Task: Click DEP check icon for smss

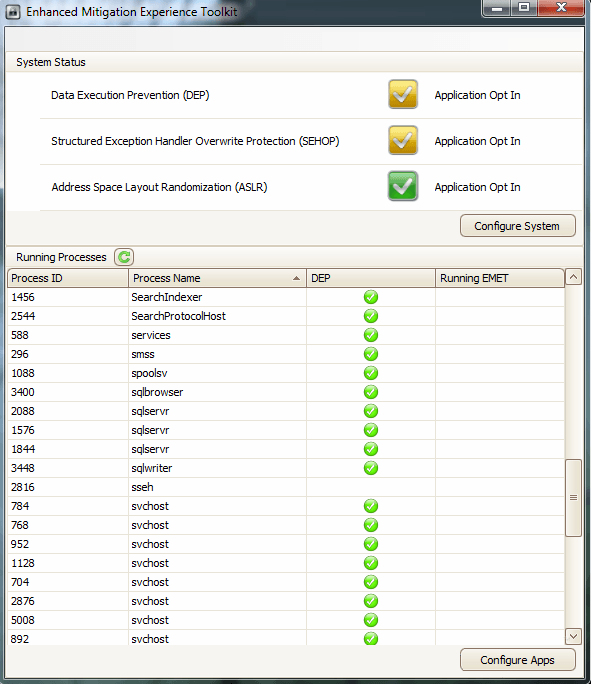Action: (x=371, y=354)
